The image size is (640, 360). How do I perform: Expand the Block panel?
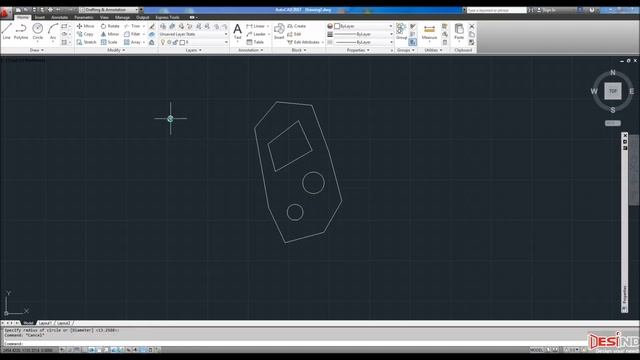click(x=299, y=50)
